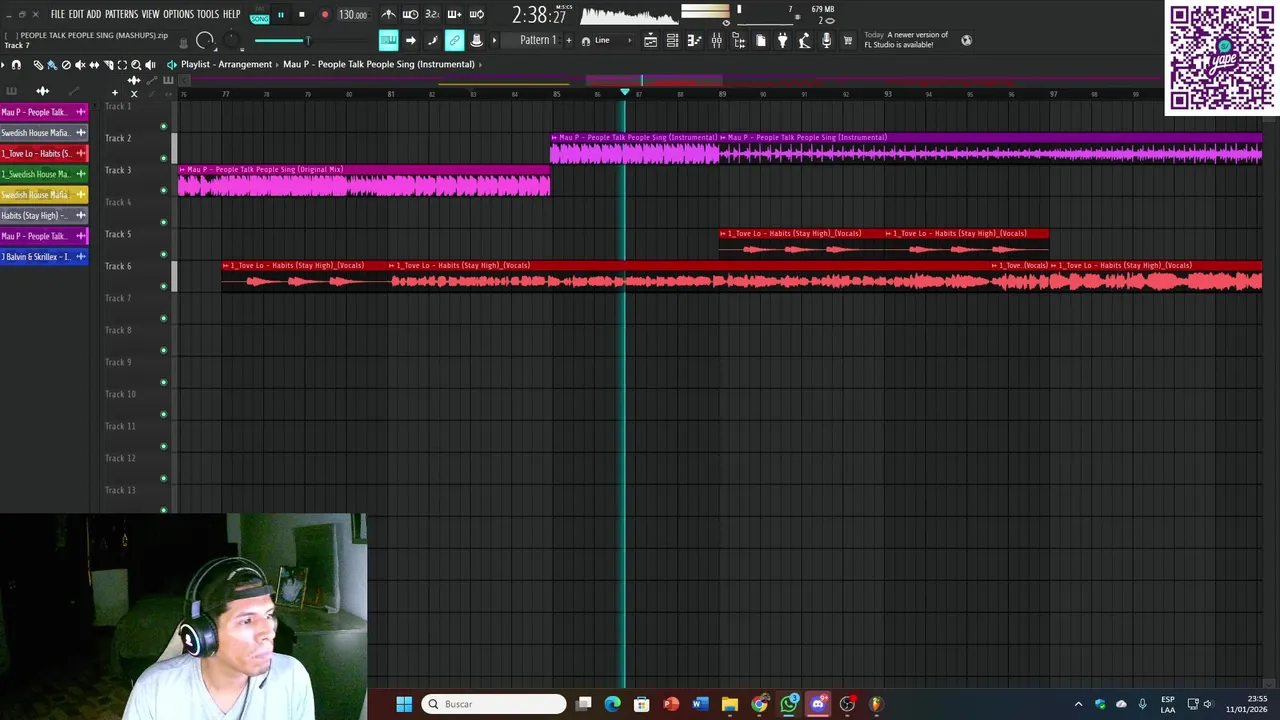Select the draw pencil tool
The image size is (1280, 720).
tap(38, 64)
